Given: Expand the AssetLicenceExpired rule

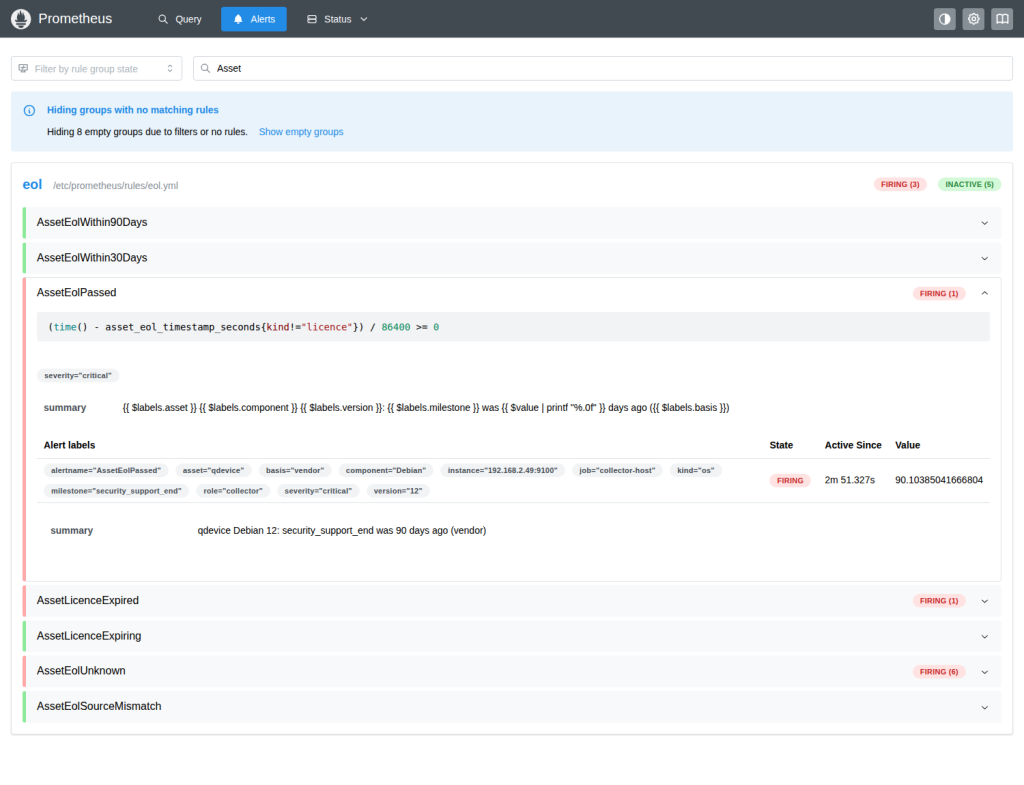Looking at the screenshot, I should tap(512, 601).
